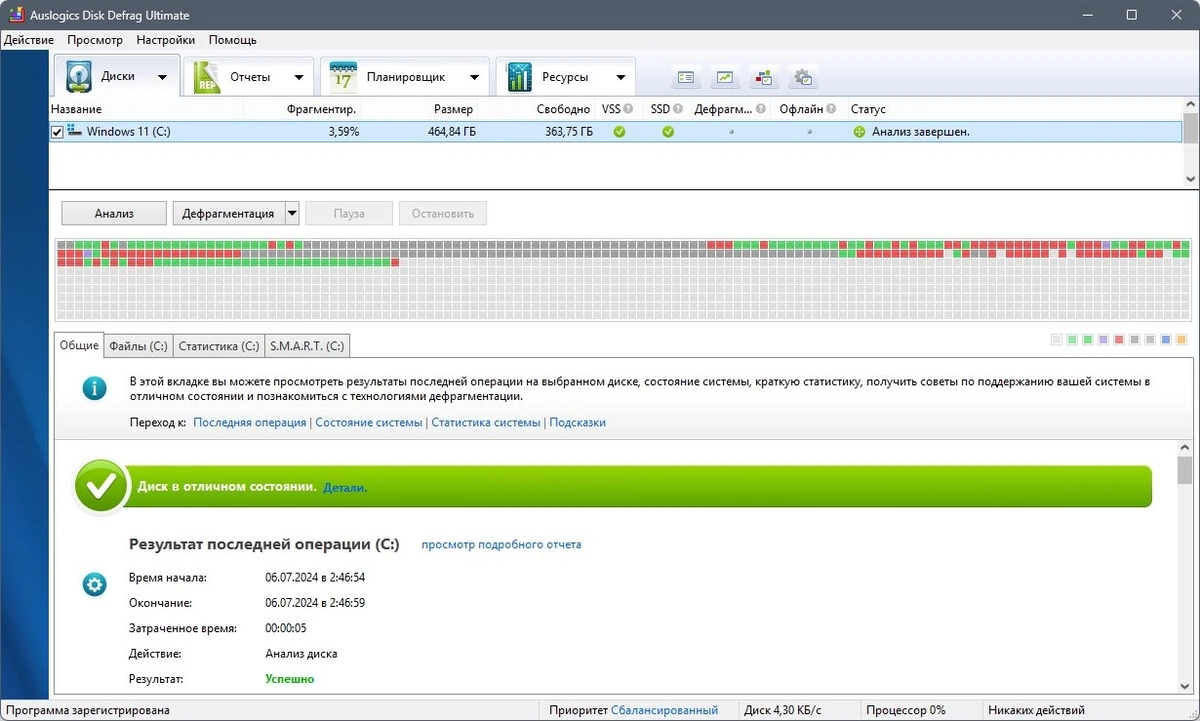Viewport: 1200px width, 721px height.
Task: Click the Reports tab REP icon
Action: (207, 77)
